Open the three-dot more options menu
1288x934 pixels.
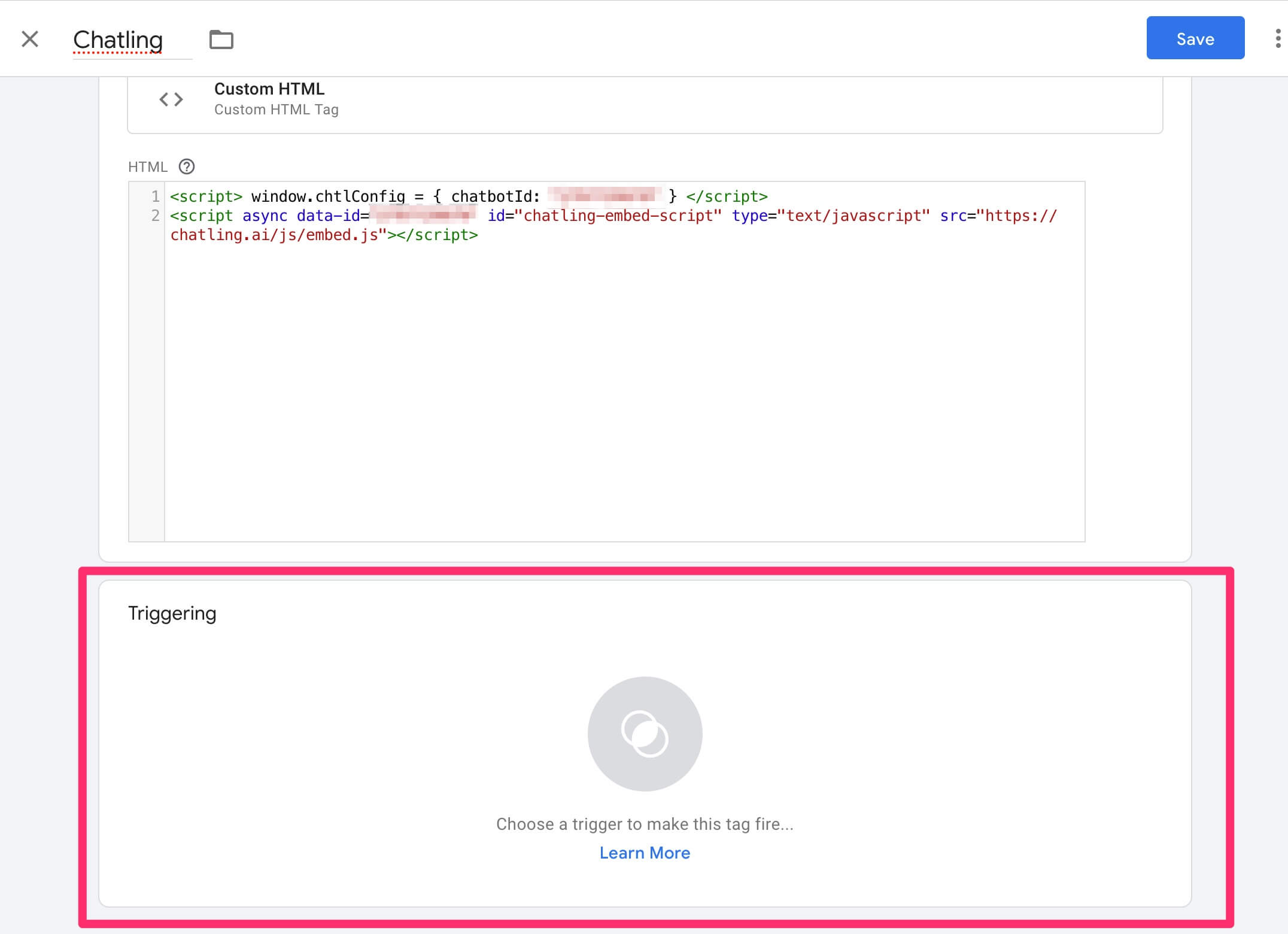click(1278, 38)
